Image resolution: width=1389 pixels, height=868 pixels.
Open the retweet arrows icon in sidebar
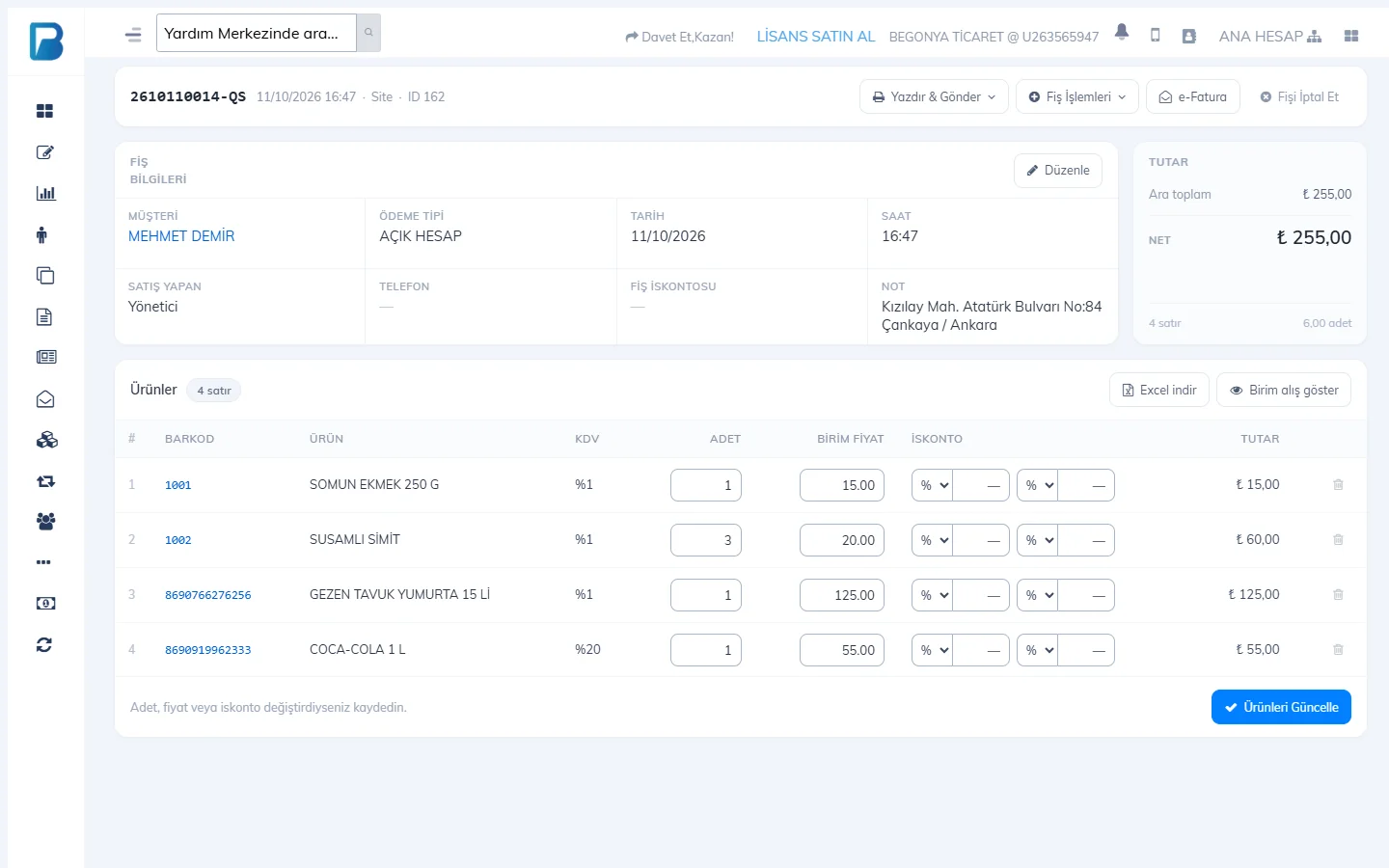tap(45, 481)
